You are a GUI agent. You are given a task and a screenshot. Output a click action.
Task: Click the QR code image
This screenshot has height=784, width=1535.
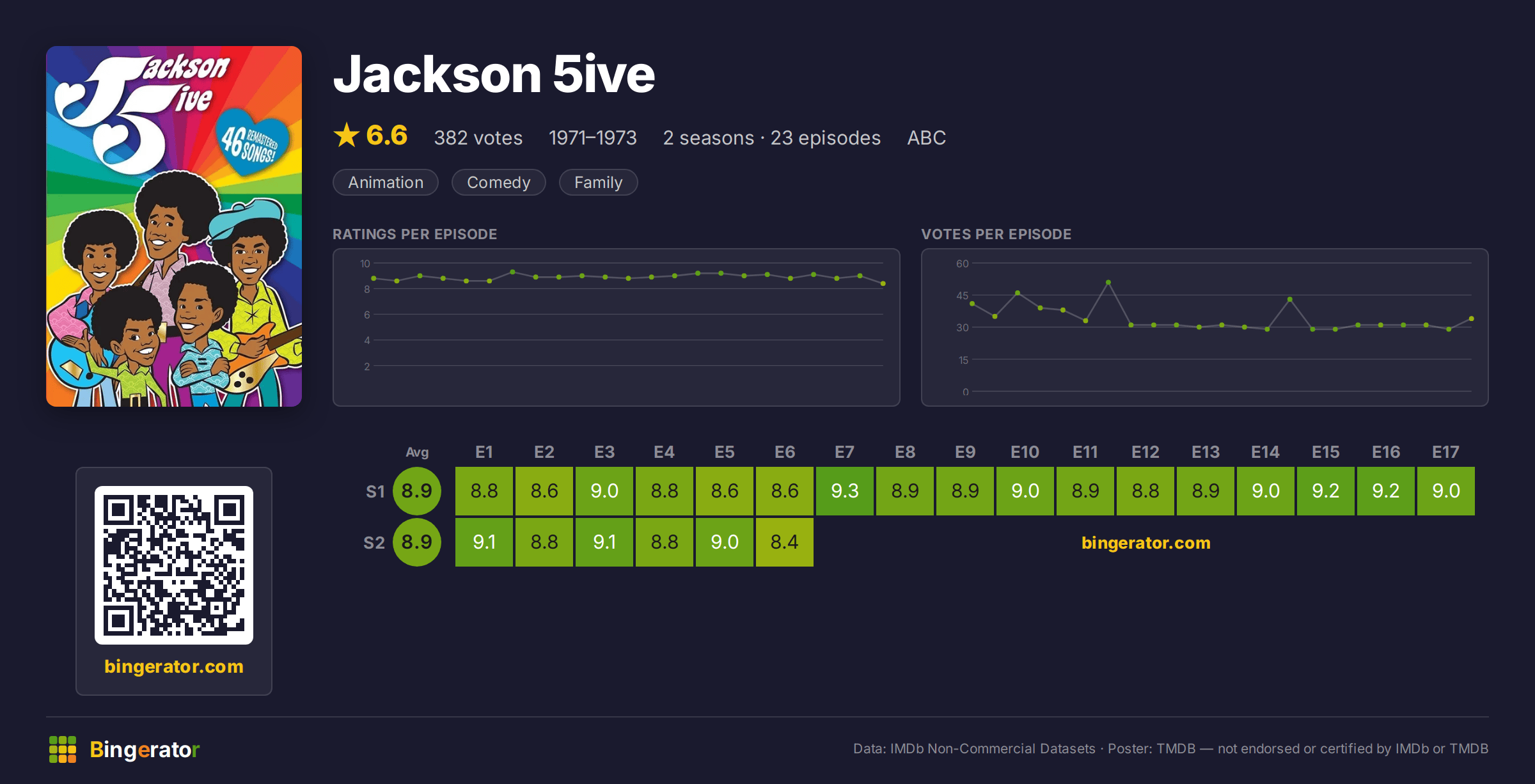[174, 565]
